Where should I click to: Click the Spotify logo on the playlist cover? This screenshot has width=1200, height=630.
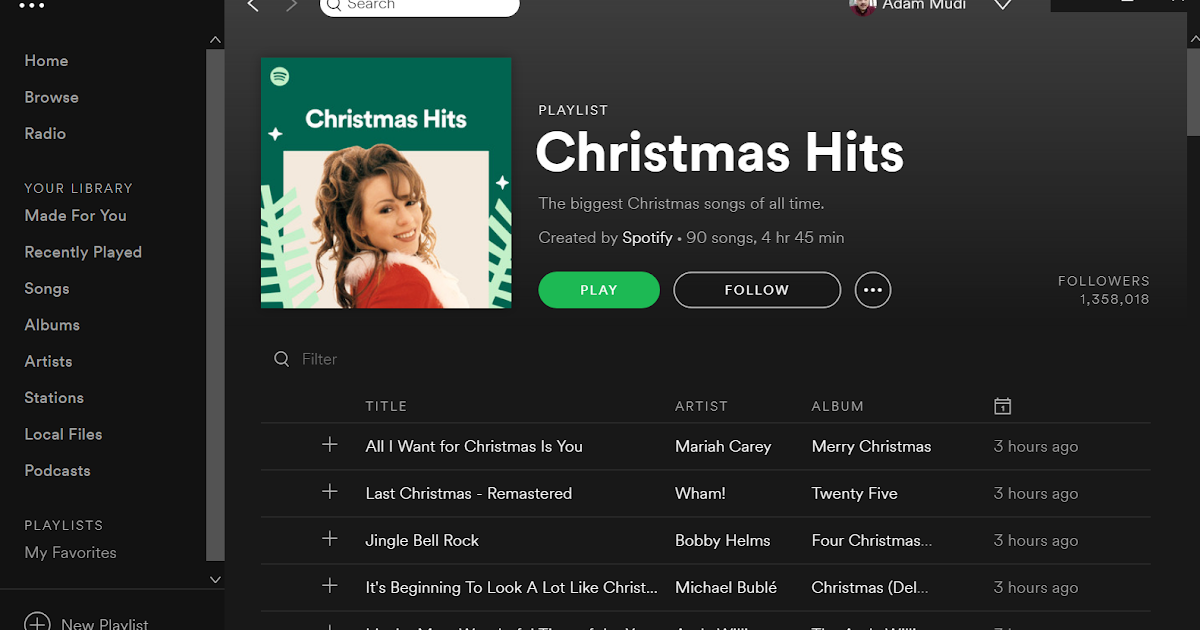[281, 75]
